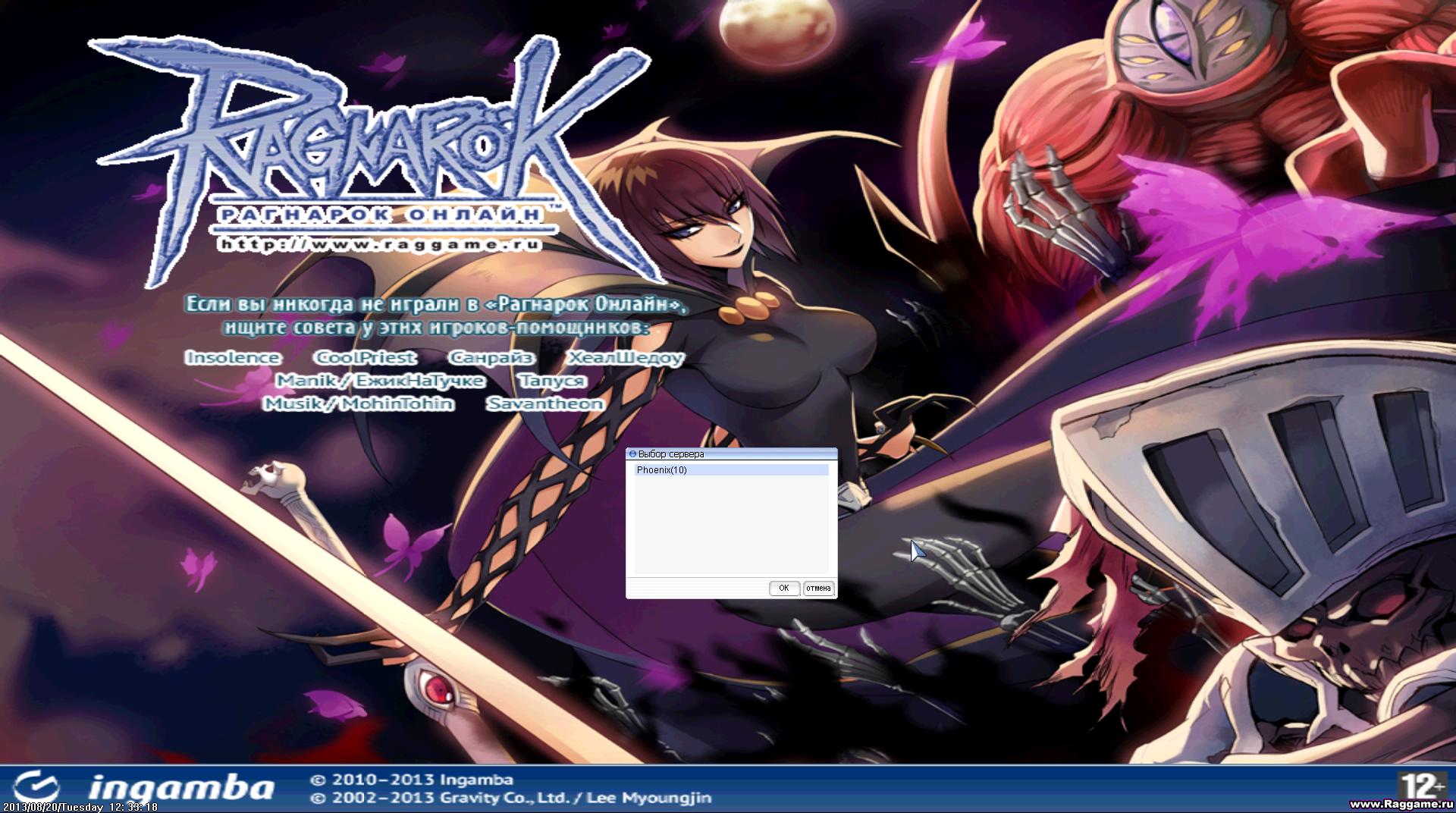Screen dimensions: 1456x813
Task: Click the helper name Санрайз
Action: coord(491,357)
